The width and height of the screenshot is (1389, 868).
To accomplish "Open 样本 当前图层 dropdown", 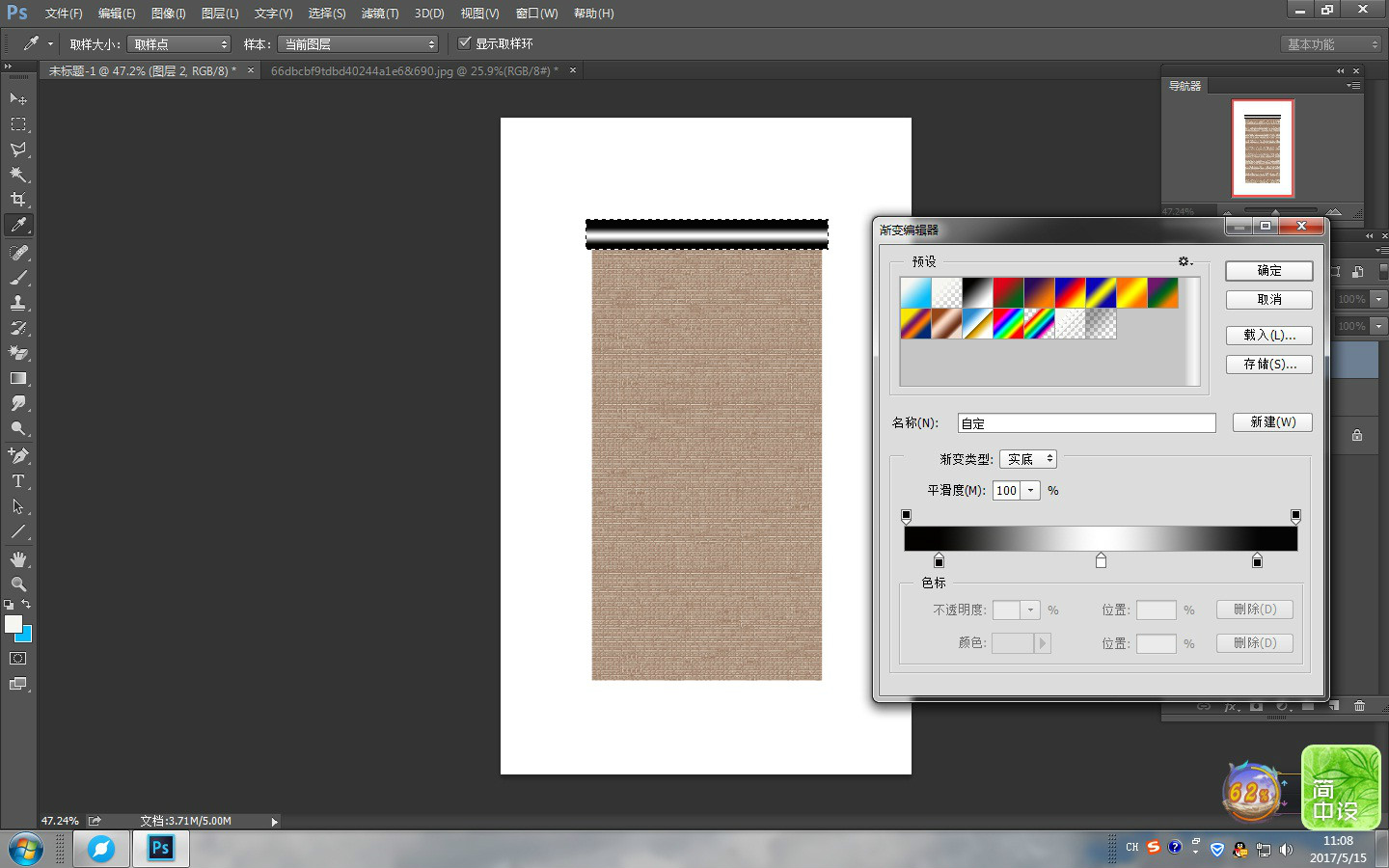I will (x=358, y=44).
